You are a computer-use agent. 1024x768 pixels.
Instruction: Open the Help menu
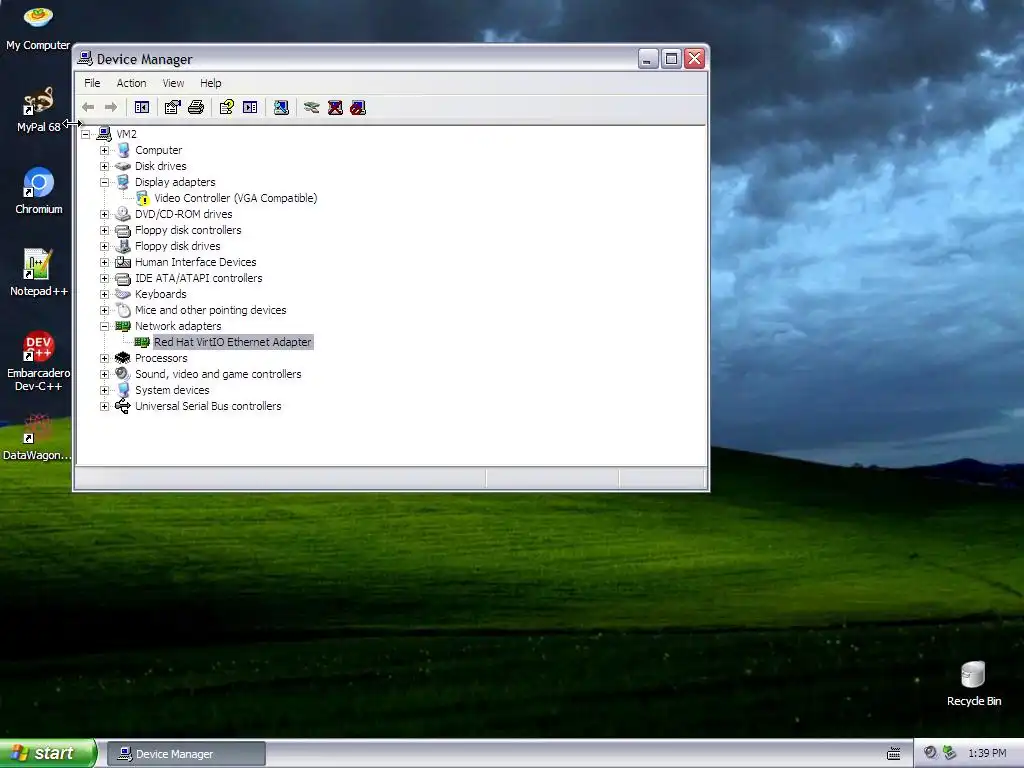click(210, 83)
